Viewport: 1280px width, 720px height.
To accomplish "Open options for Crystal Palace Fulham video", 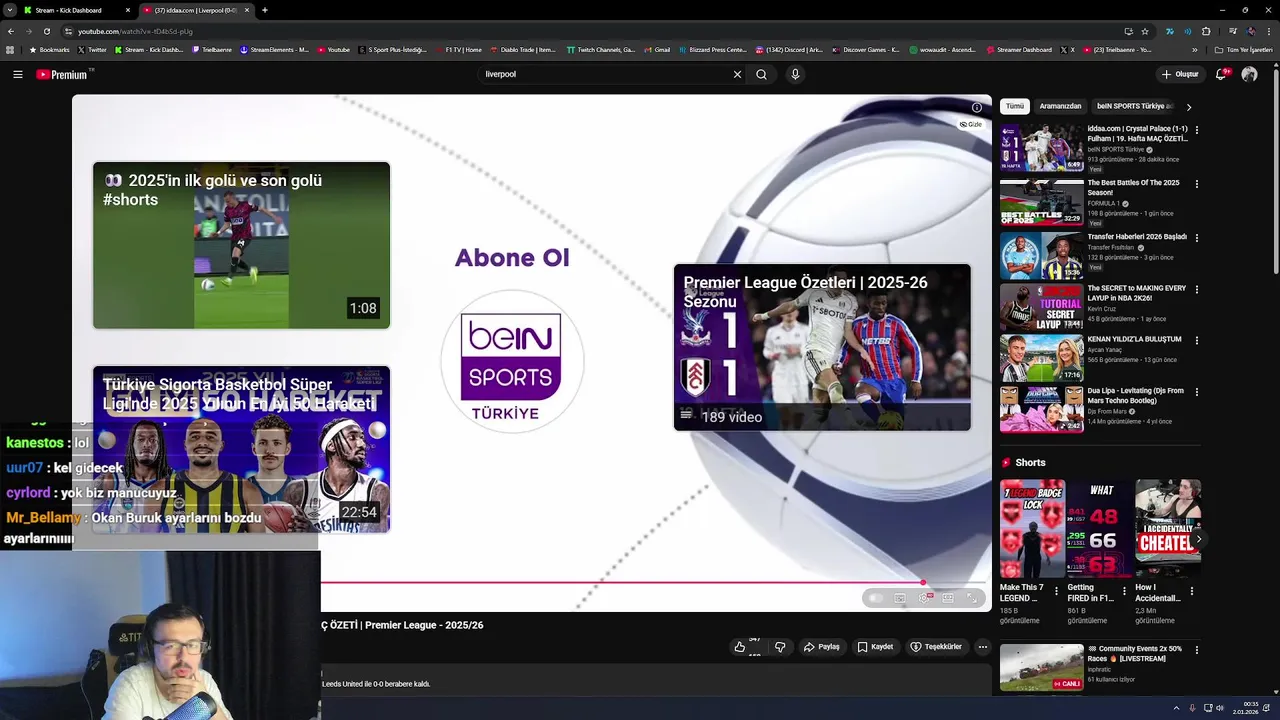I will coord(1197,130).
